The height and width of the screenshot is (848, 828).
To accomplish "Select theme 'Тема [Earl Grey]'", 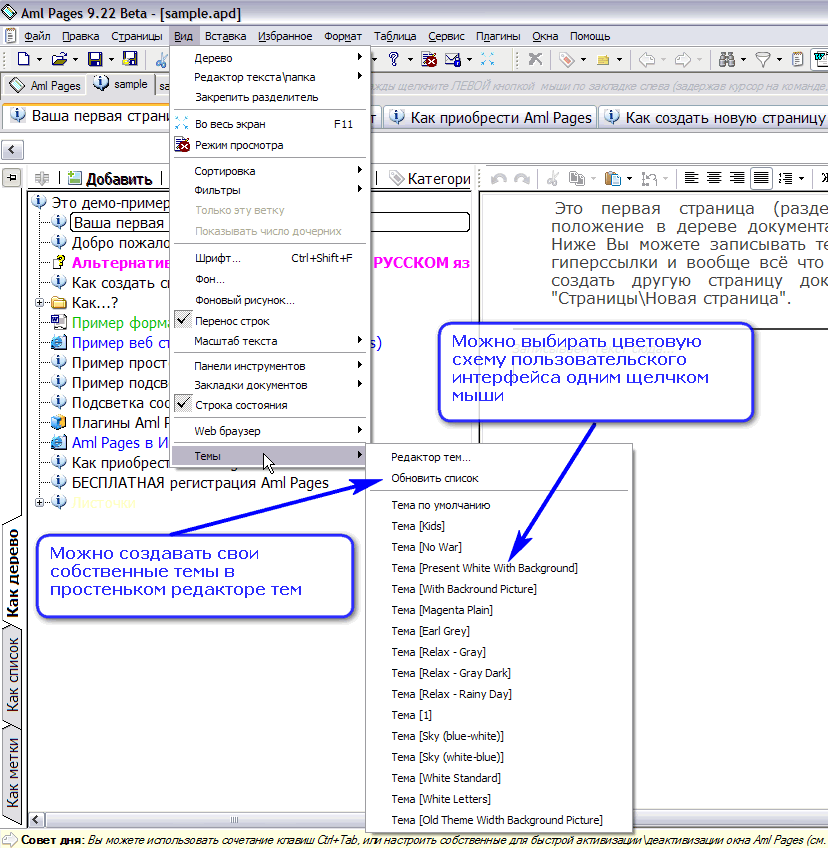I will [499, 631].
